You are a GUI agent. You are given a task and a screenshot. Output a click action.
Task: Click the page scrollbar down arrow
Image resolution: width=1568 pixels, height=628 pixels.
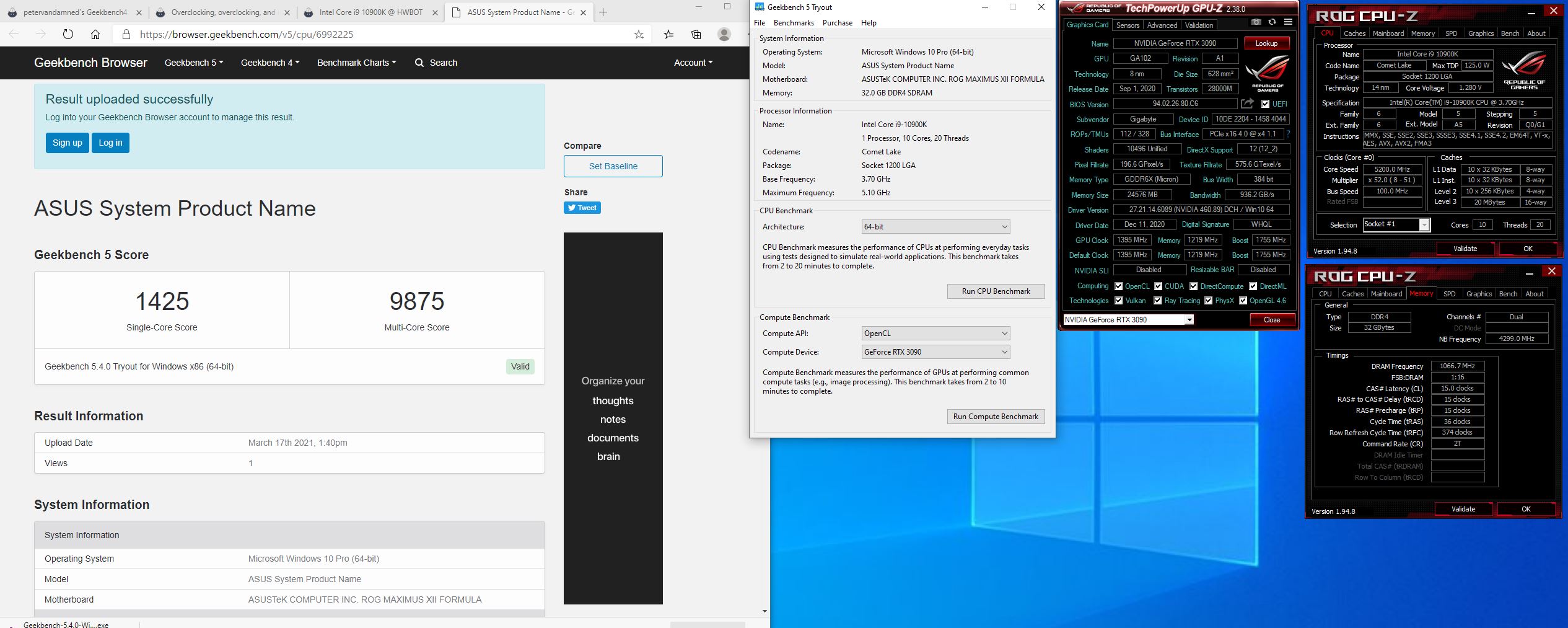tap(764, 611)
